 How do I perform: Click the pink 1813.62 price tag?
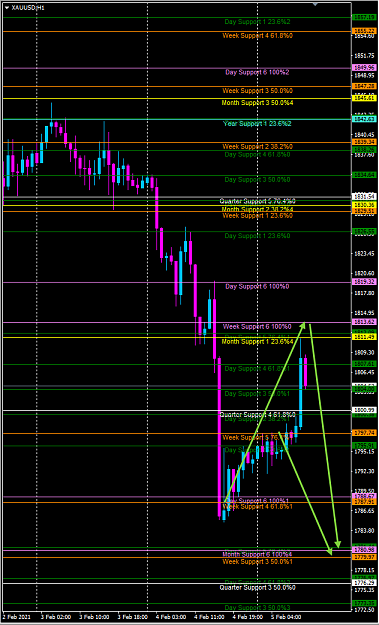click(x=363, y=322)
